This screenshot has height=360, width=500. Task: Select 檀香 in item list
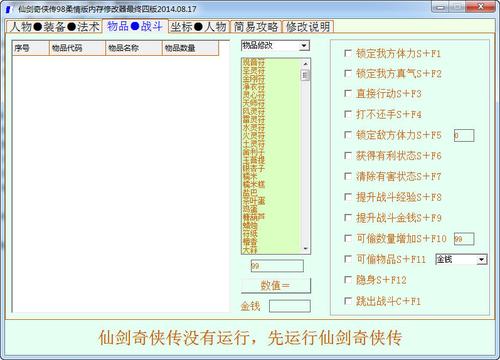(x=250, y=241)
